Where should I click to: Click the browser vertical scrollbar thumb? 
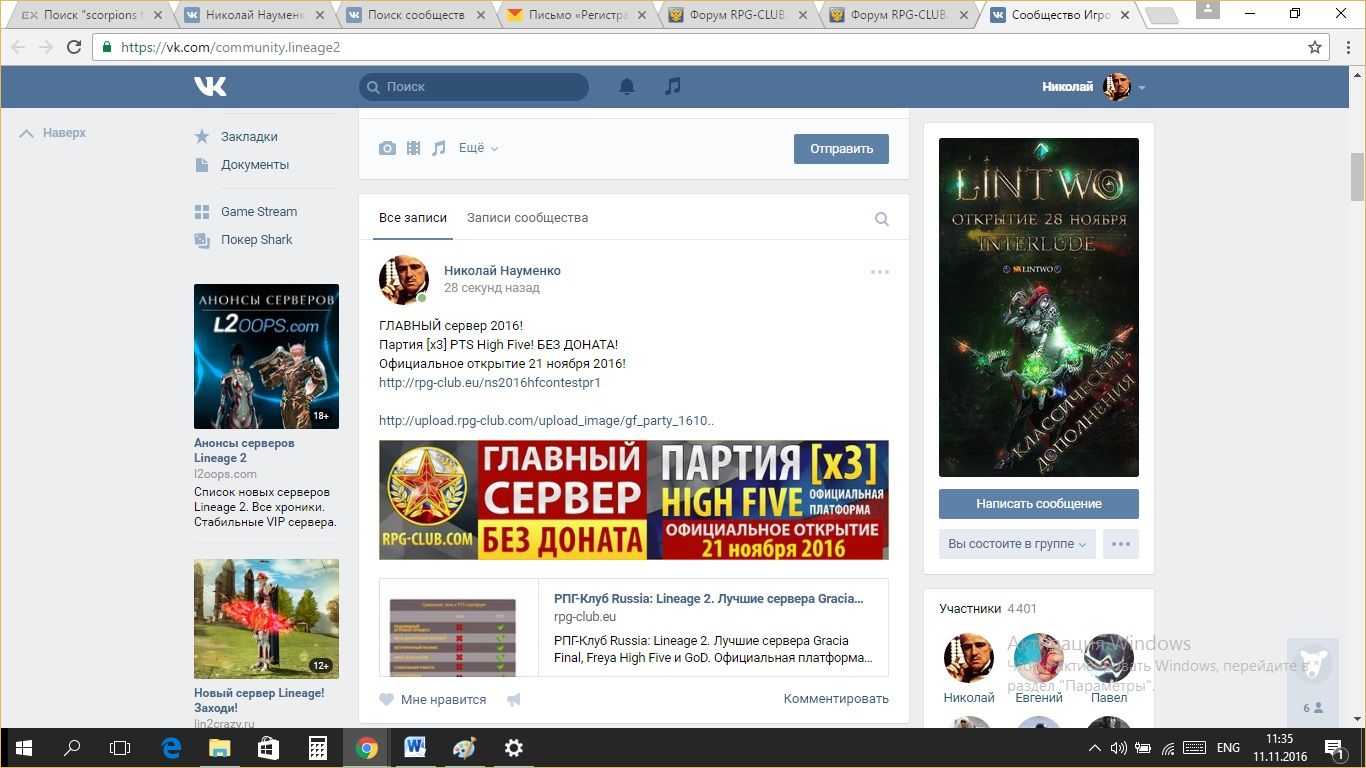[x=1357, y=176]
